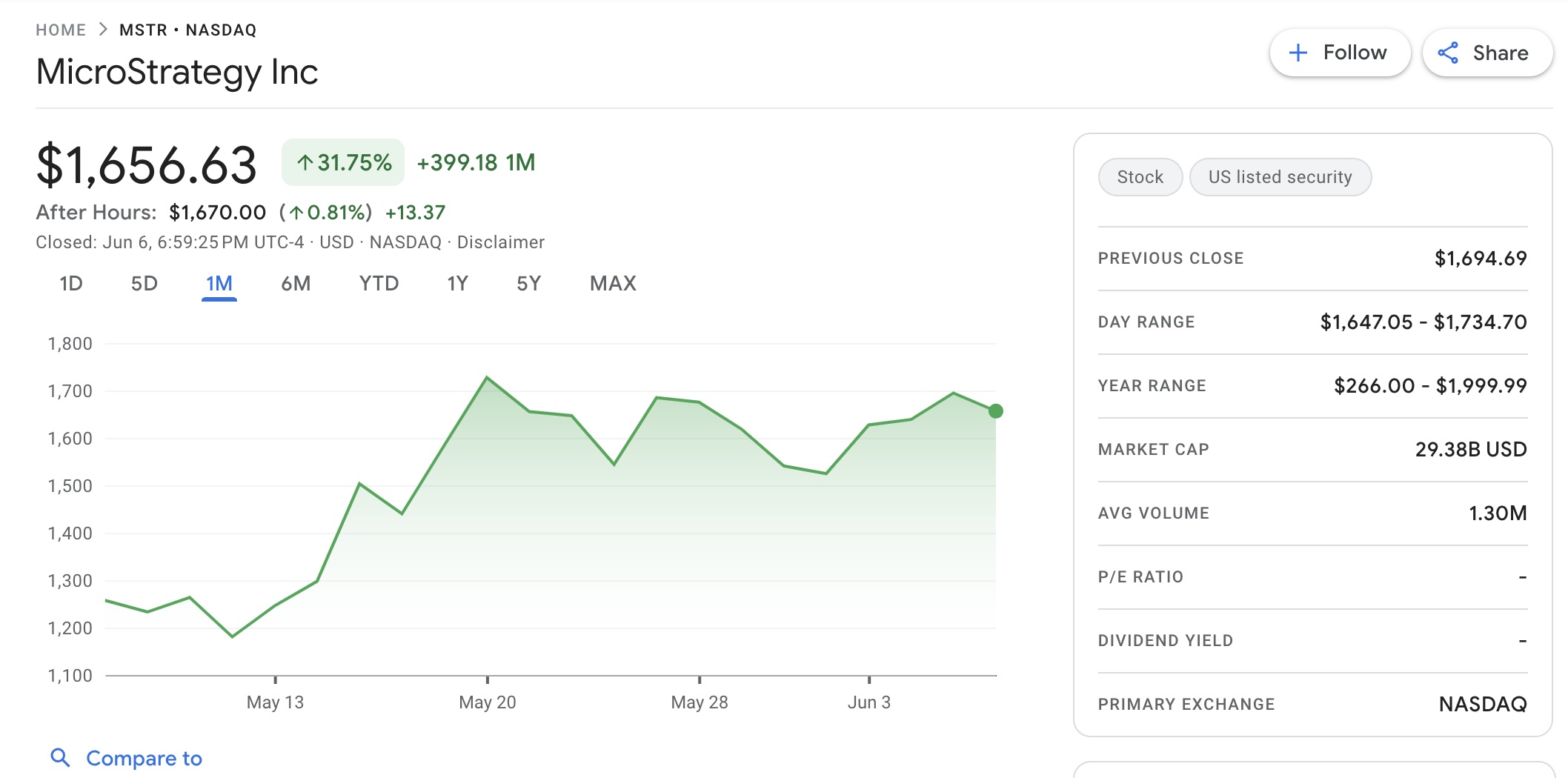The width and height of the screenshot is (1568, 778).
Task: Click the green endpoint dot on chart
Action: pyautogui.click(x=996, y=411)
